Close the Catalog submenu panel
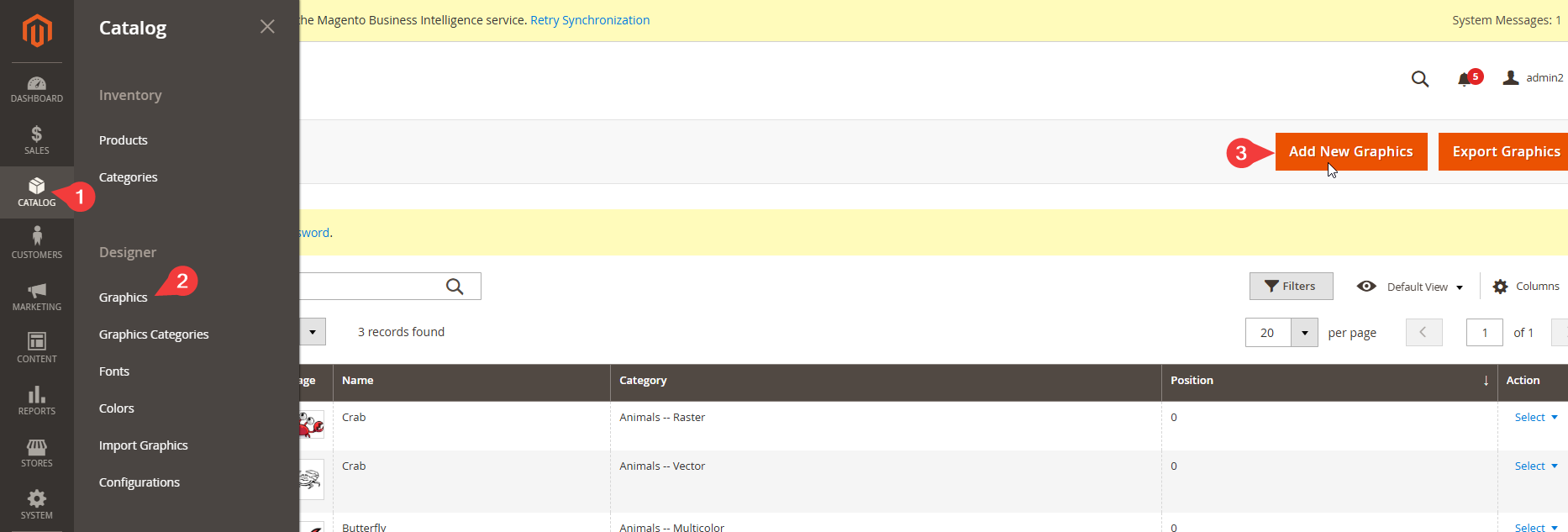Image resolution: width=1568 pixels, height=532 pixels. [267, 27]
